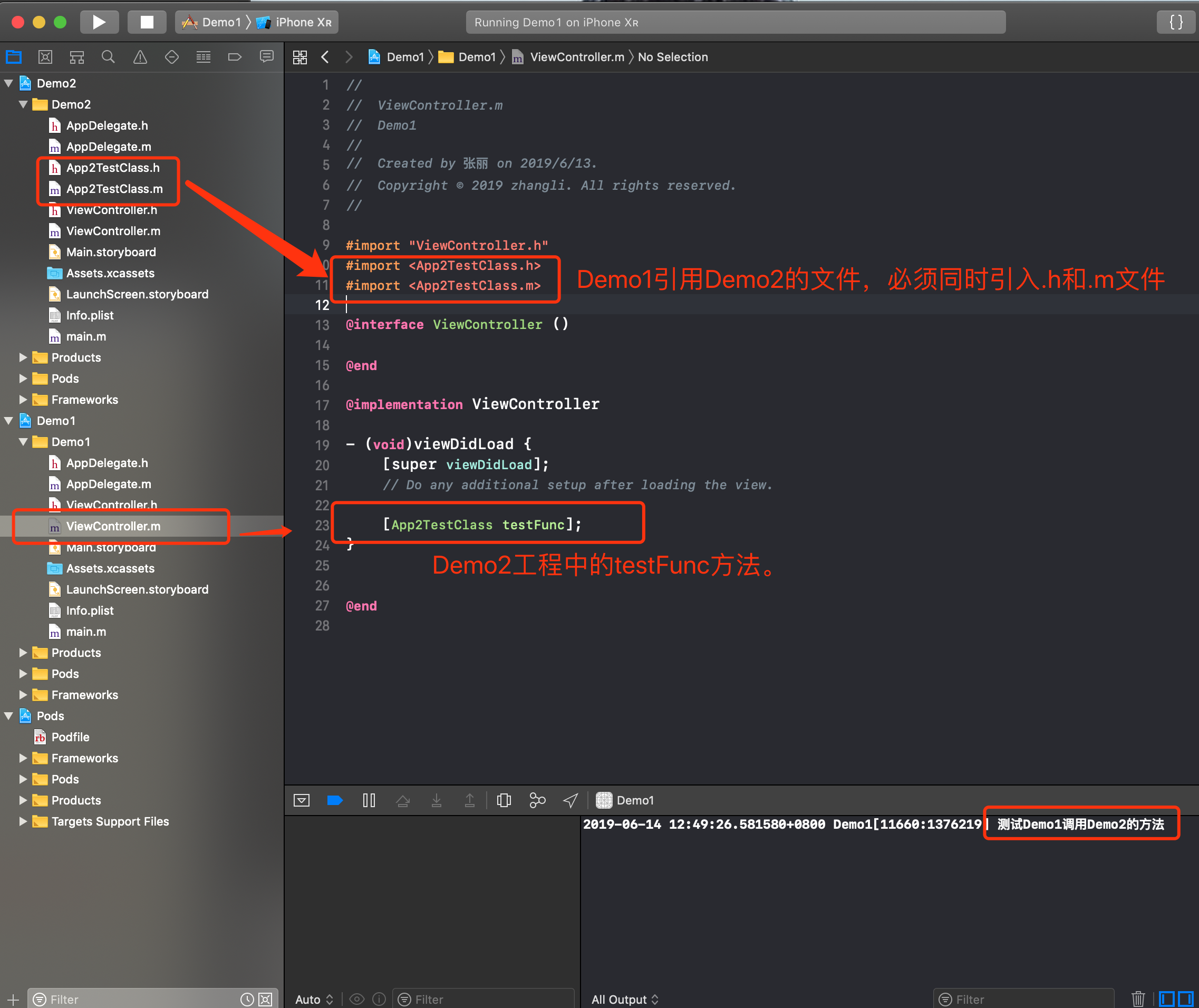This screenshot has height=1008, width=1199.
Task: Show the Project navigator
Action: click(x=14, y=57)
